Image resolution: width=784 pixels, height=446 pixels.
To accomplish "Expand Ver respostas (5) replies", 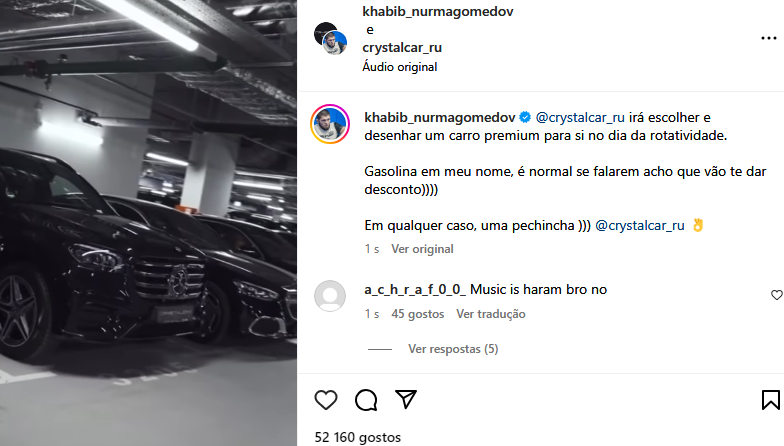I will tap(453, 349).
